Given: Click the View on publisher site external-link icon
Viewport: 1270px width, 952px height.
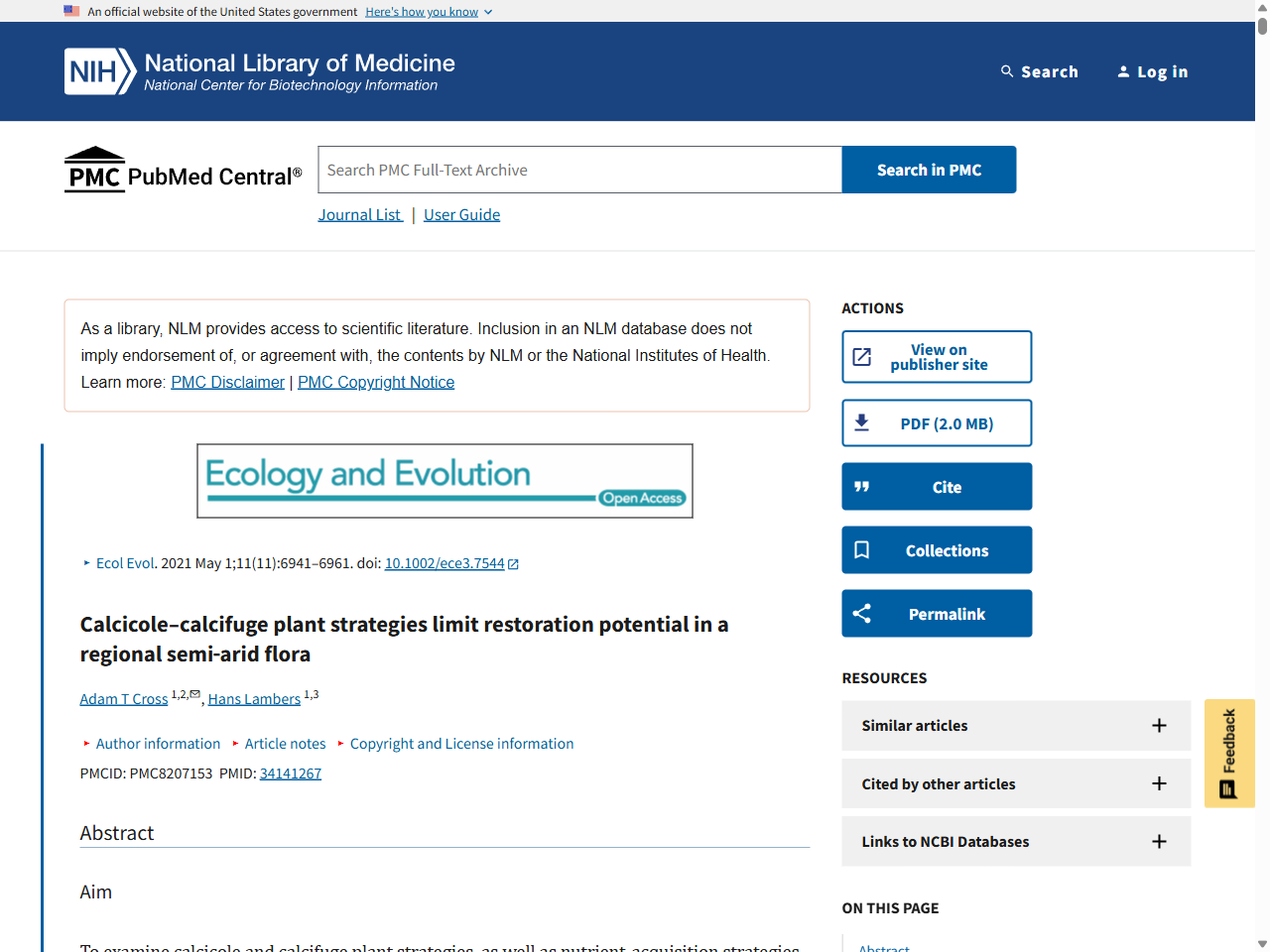Looking at the screenshot, I should coord(862,356).
